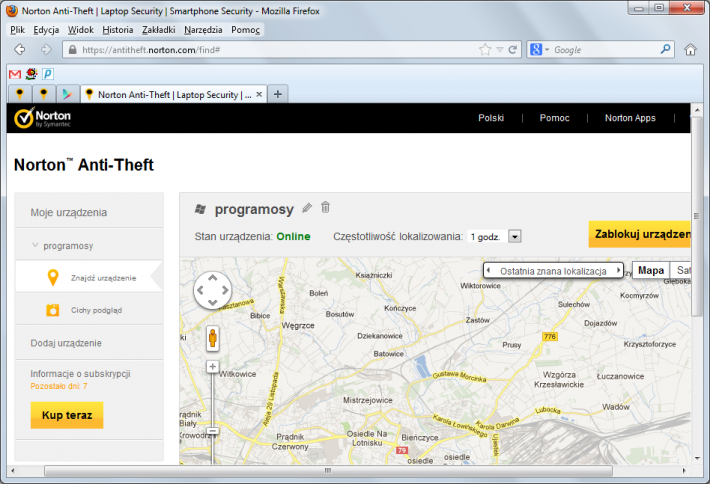Click the Street View pegman icon
710x484 pixels.
click(x=213, y=339)
